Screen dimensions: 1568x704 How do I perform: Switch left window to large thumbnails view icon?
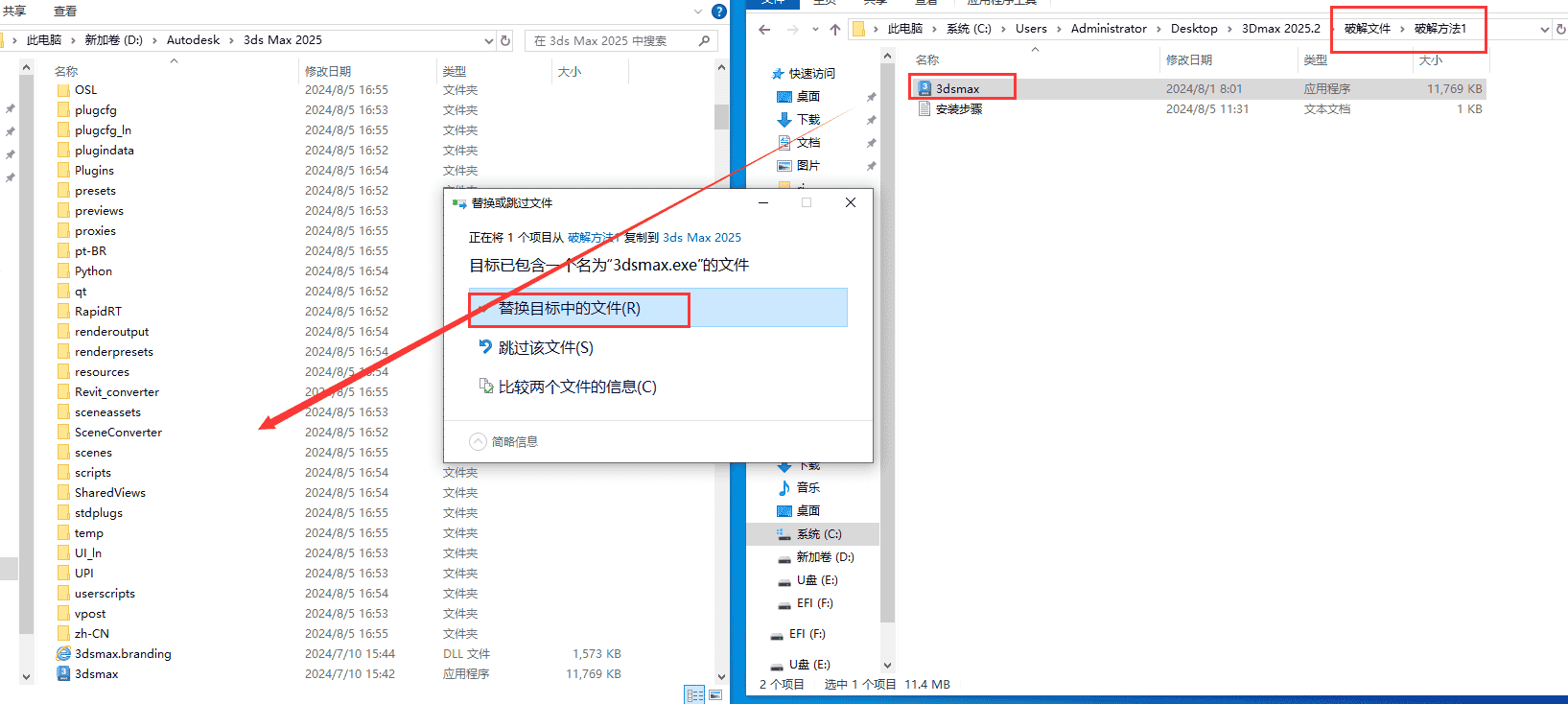pyautogui.click(x=715, y=694)
